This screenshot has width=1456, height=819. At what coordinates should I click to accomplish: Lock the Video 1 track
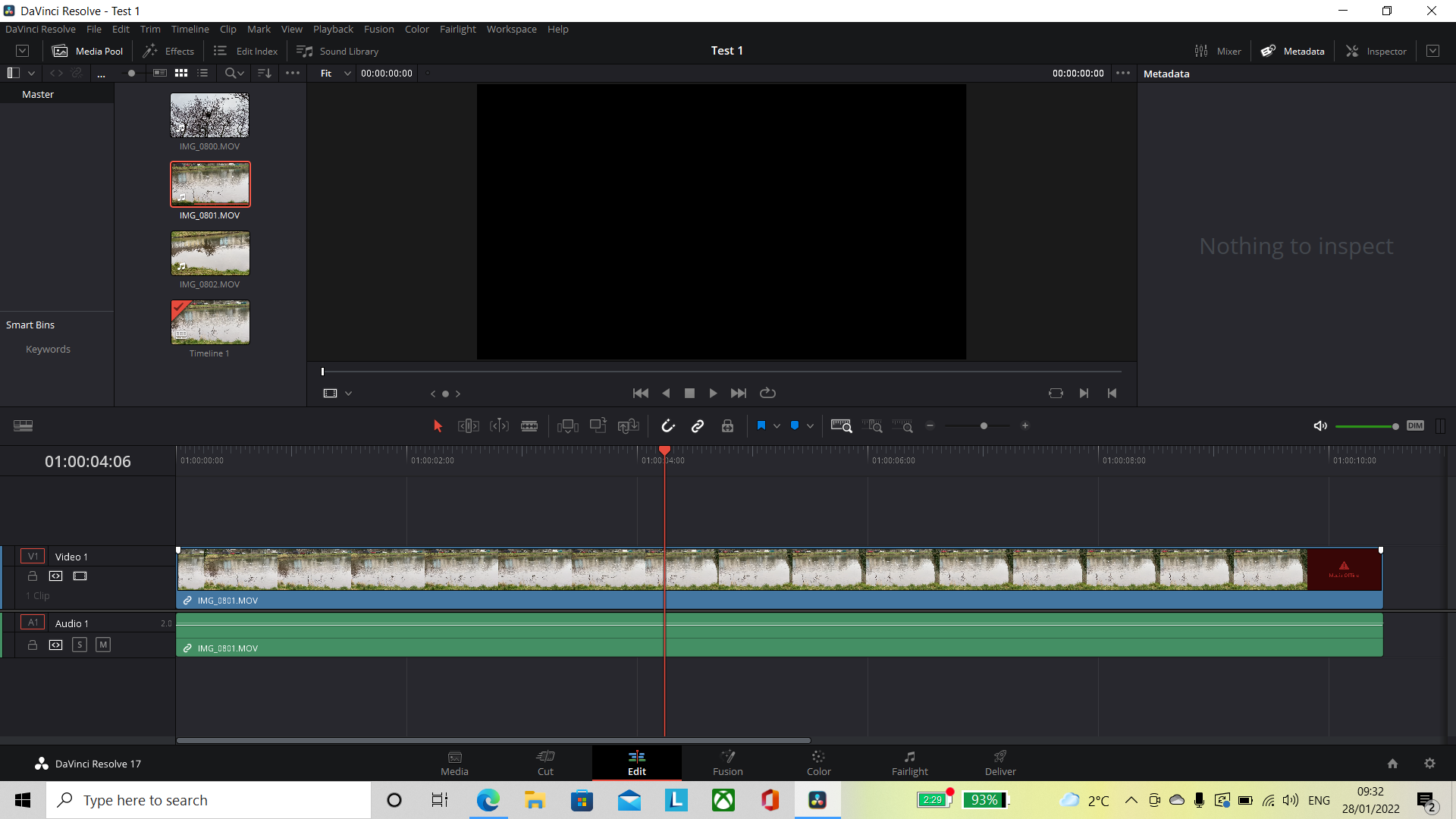(x=33, y=576)
